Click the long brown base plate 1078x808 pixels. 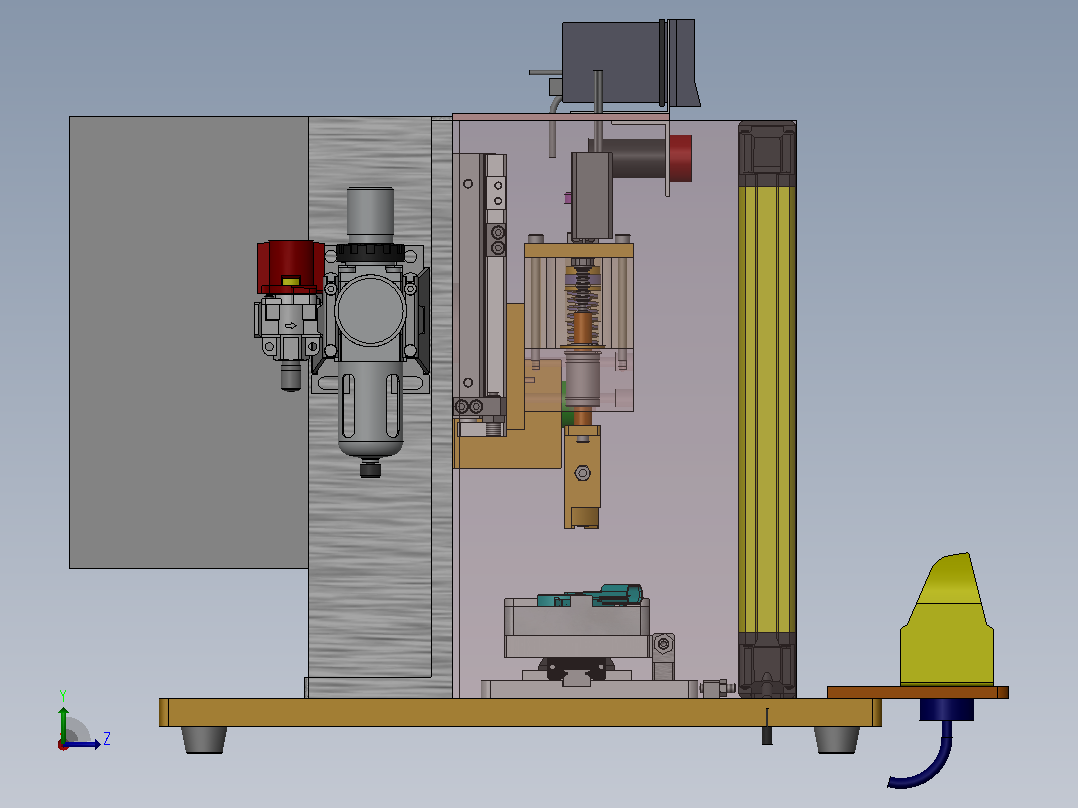pyautogui.click(x=520, y=712)
